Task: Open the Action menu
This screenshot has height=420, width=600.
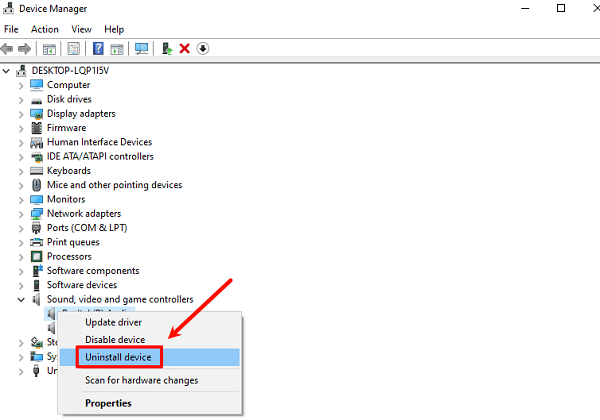Action: coord(45,29)
